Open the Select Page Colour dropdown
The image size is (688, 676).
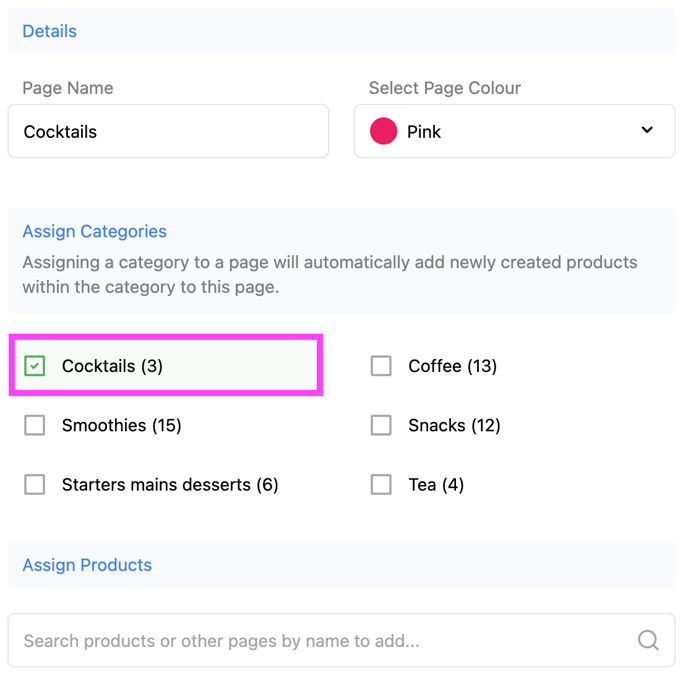[x=514, y=131]
